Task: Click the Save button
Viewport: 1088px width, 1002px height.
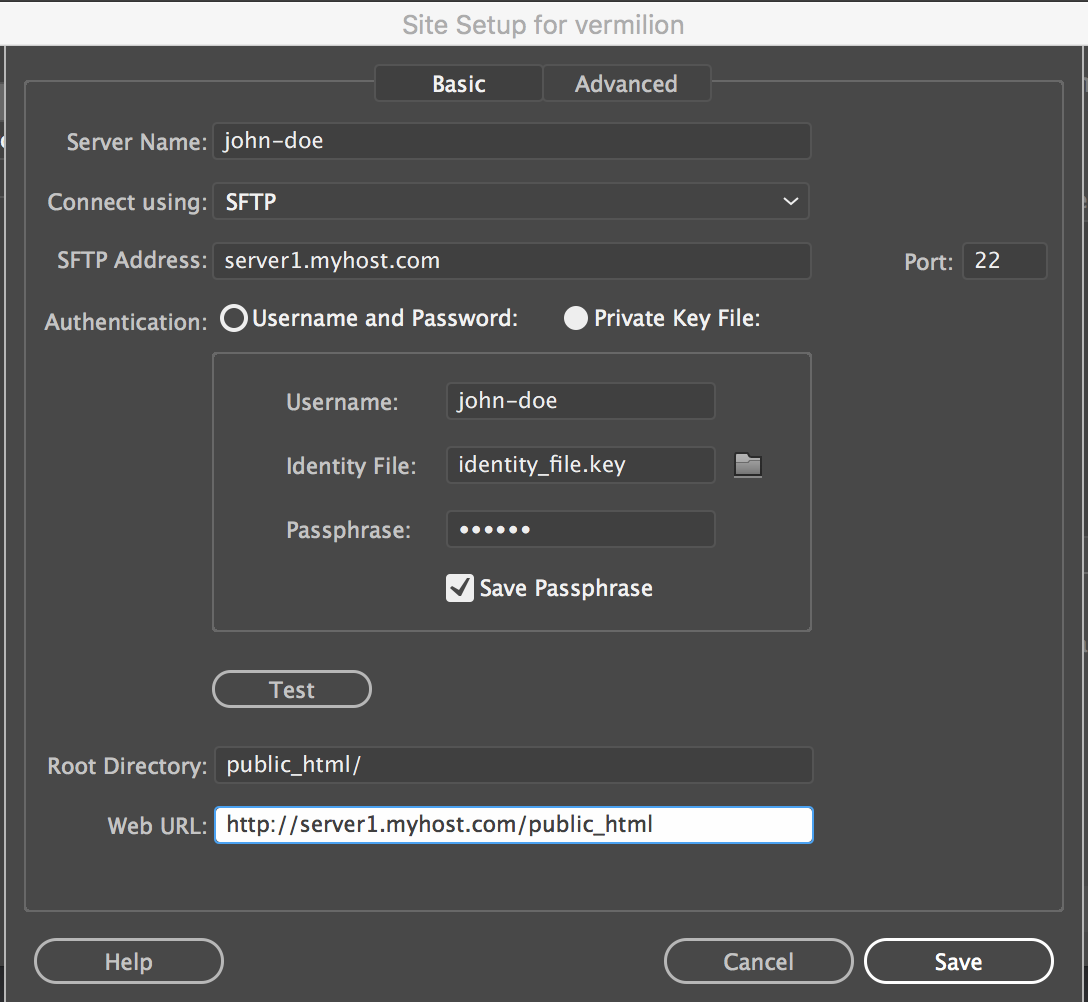Action: [957, 961]
